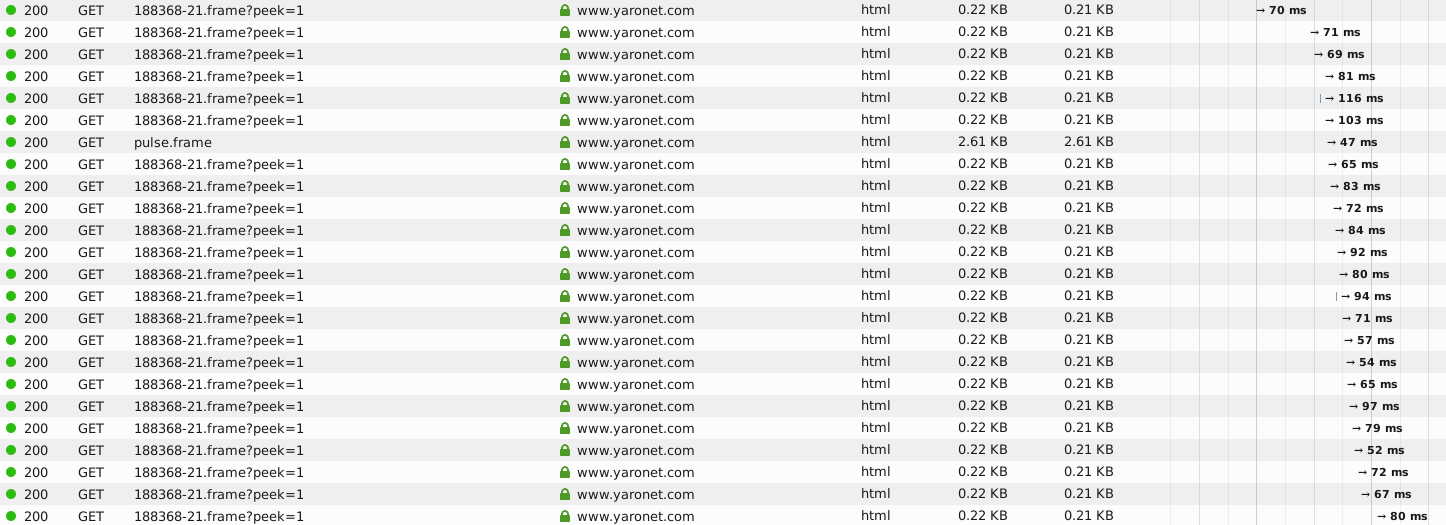This screenshot has width=1446, height=525.
Task: Click the 200 status code in the 54 ms row
Action: point(36,362)
